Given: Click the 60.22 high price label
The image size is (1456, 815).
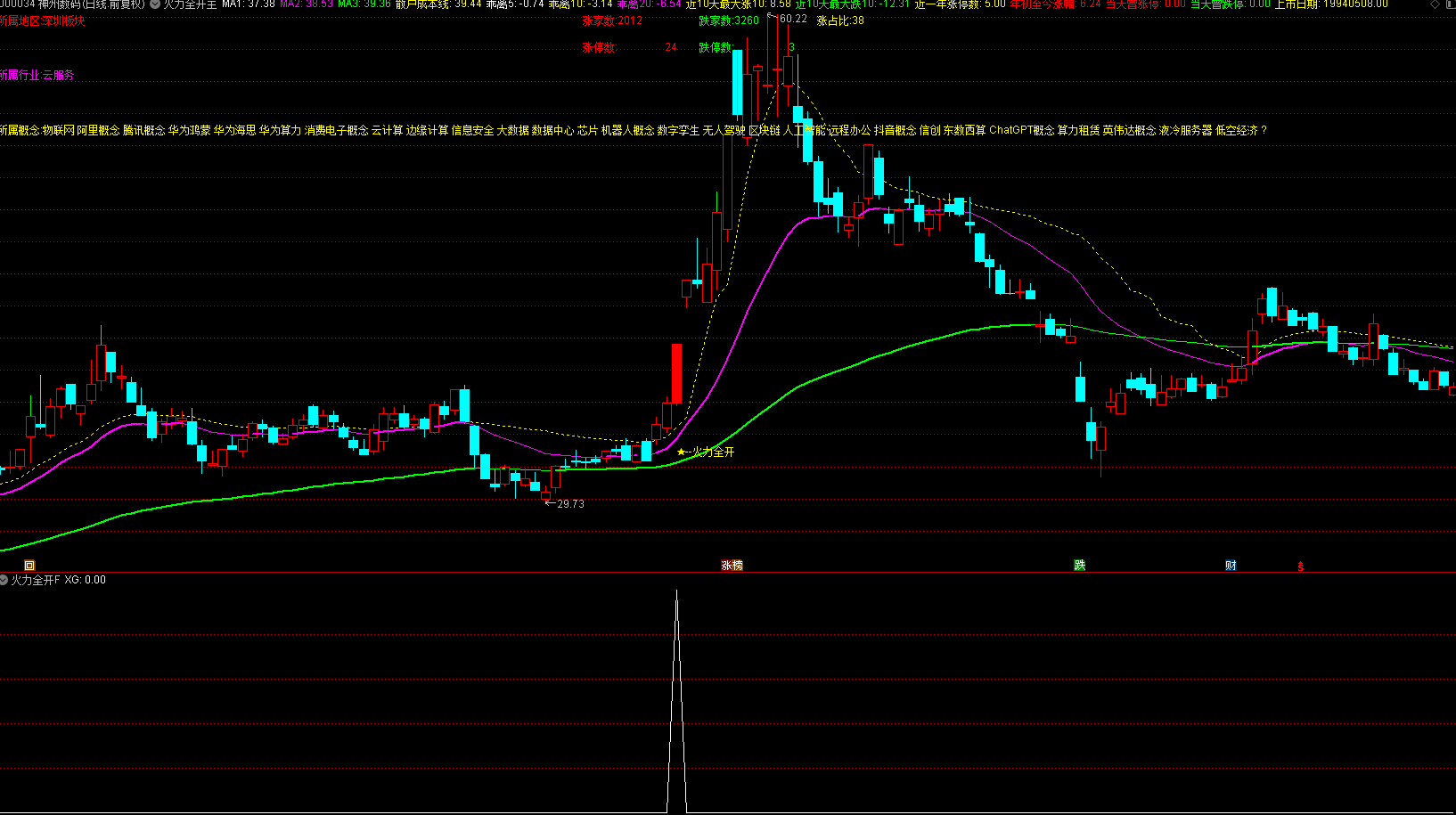Looking at the screenshot, I should point(792,19).
